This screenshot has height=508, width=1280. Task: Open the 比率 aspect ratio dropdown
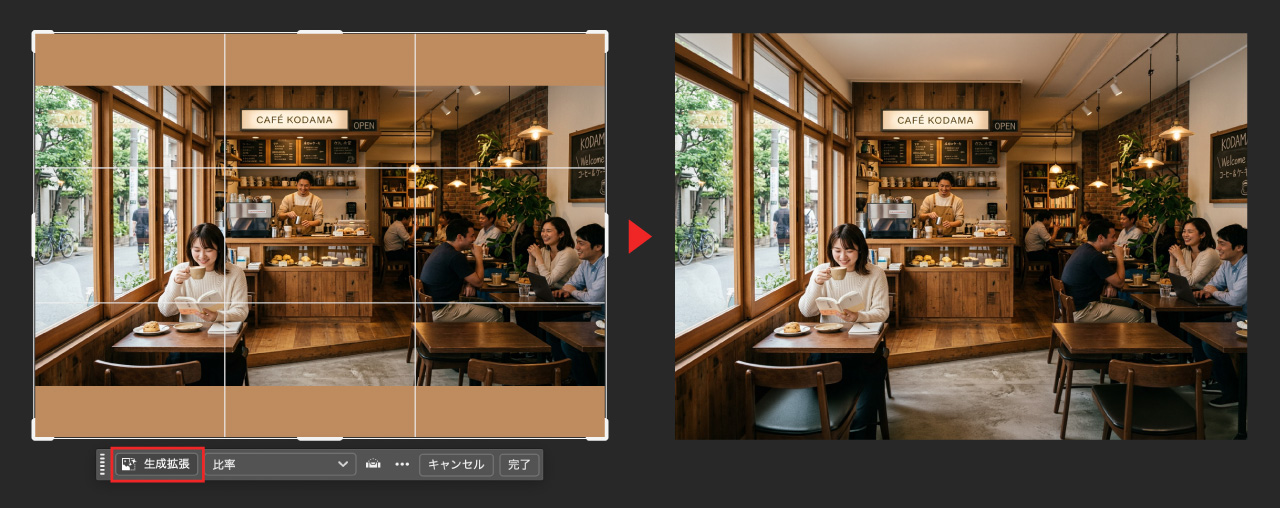click(x=280, y=465)
